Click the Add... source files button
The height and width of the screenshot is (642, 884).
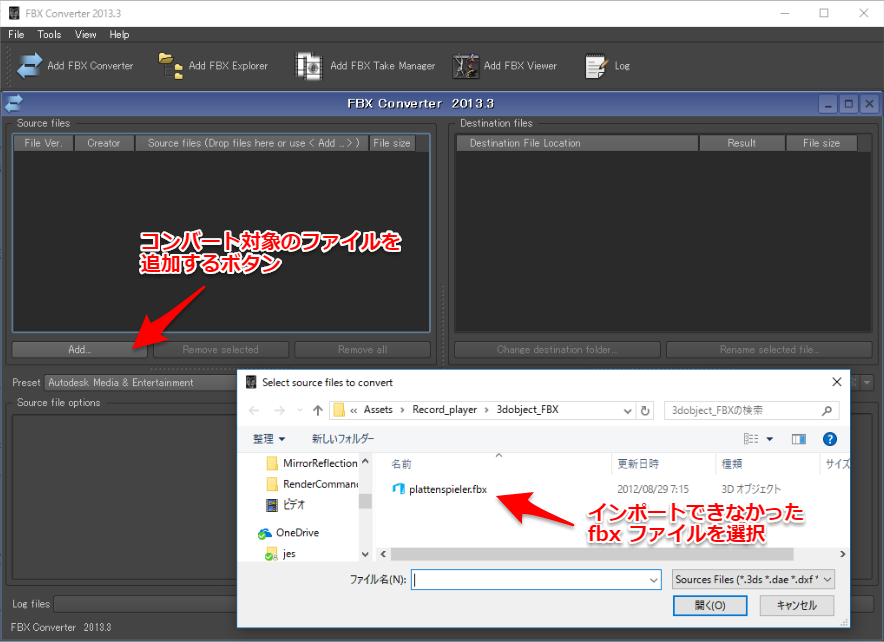click(79, 349)
